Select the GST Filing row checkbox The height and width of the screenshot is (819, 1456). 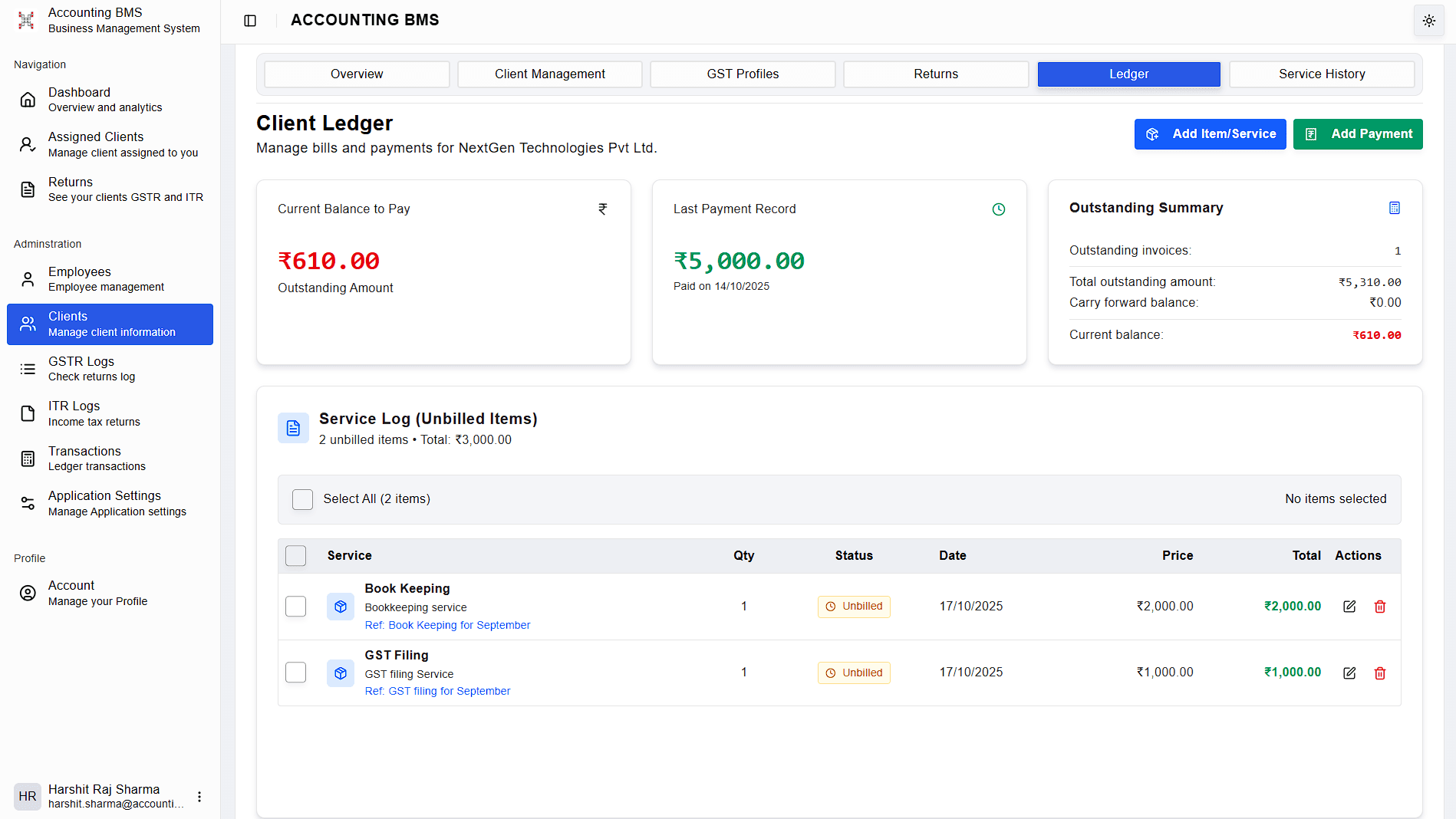click(295, 673)
